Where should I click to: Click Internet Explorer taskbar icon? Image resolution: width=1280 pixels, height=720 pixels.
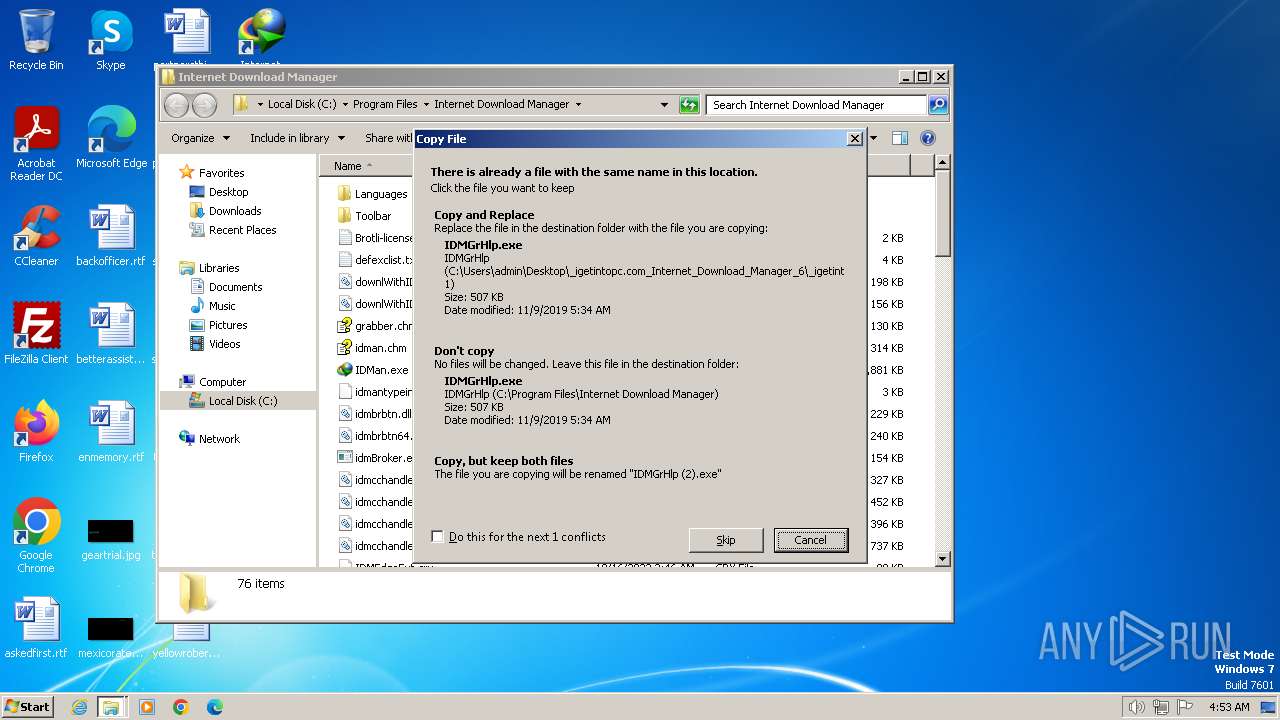79,707
